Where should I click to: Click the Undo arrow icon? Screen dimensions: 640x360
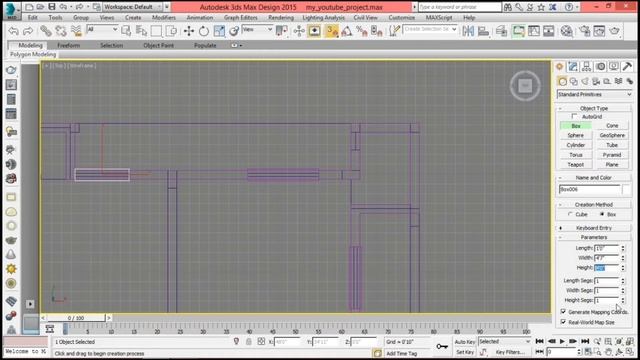13,31
